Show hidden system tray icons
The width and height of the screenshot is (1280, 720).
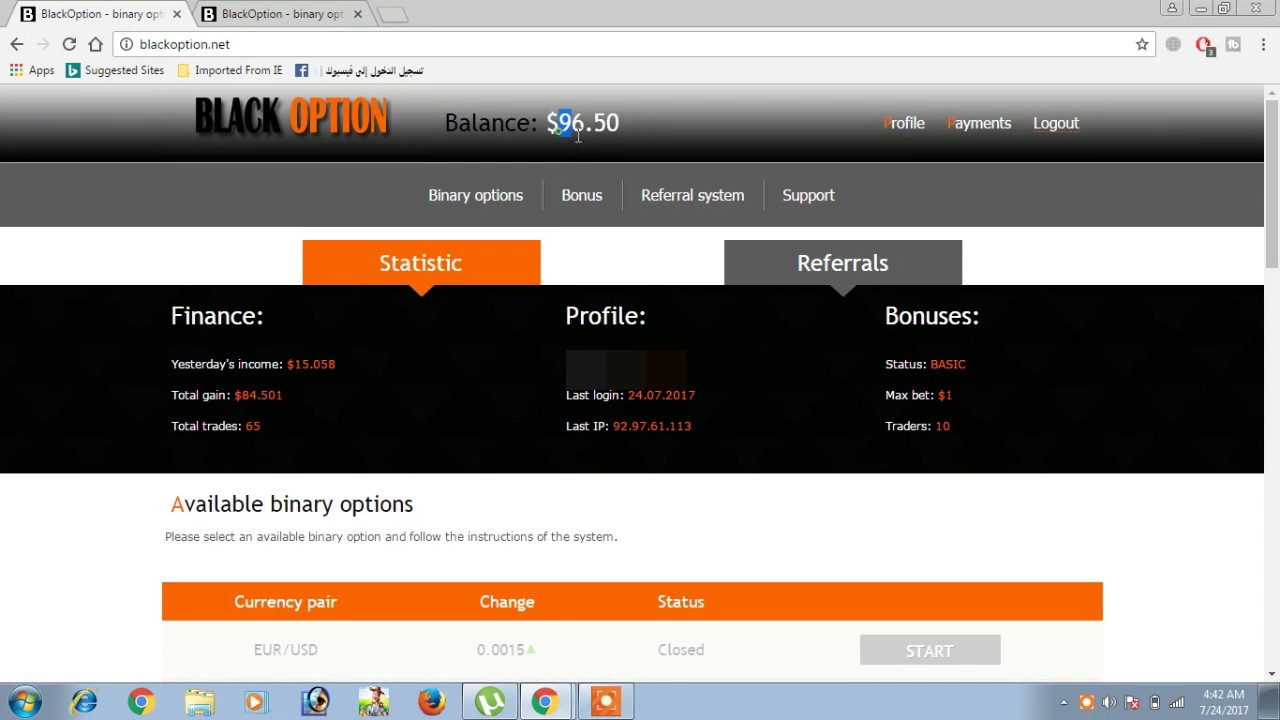pyautogui.click(x=1063, y=702)
